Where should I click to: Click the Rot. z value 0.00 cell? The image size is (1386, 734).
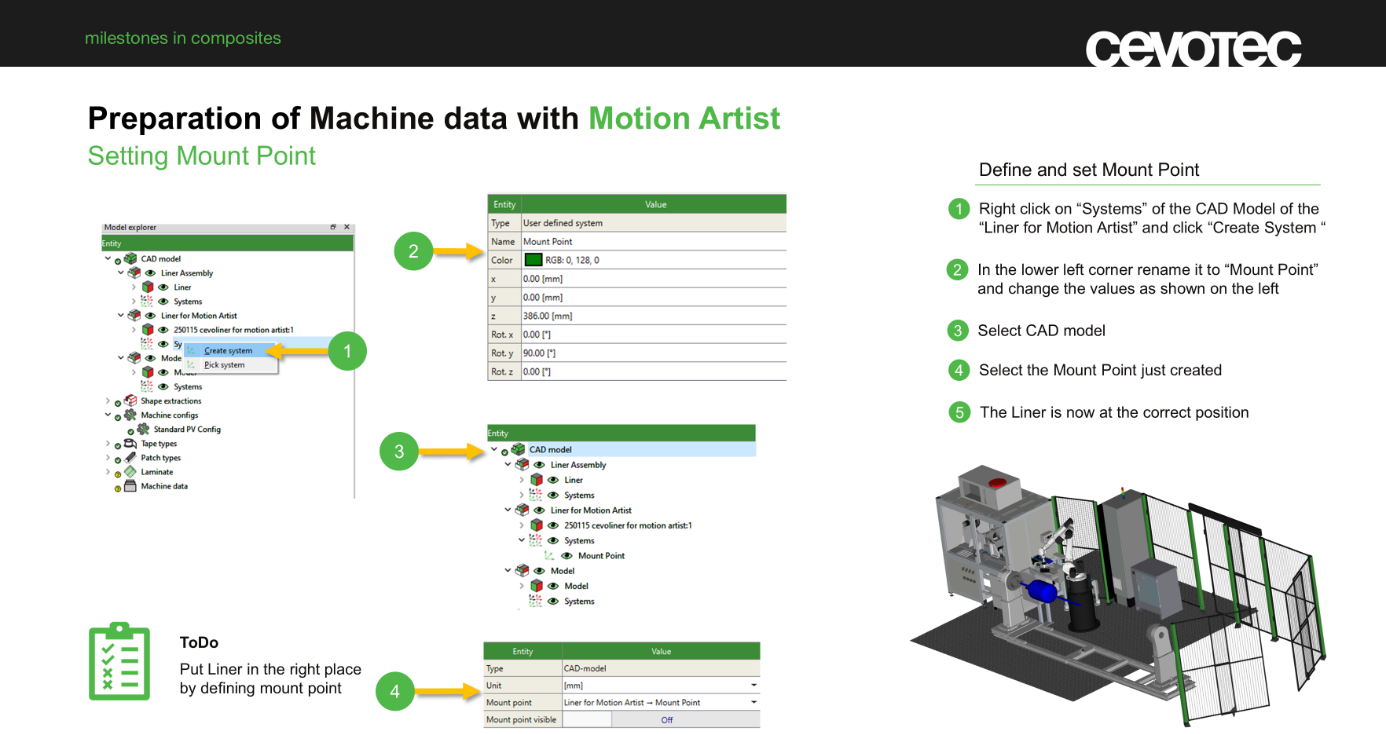click(653, 372)
